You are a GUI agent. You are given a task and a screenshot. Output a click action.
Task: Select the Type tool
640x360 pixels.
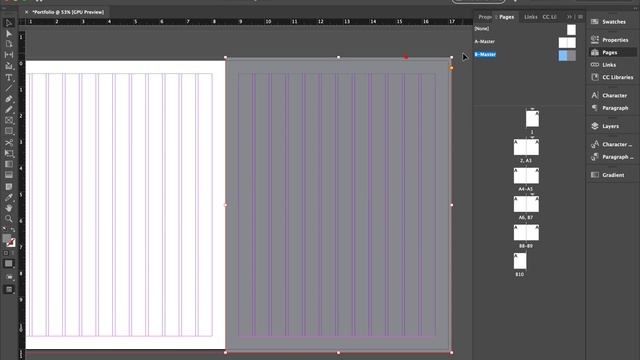pos(9,77)
